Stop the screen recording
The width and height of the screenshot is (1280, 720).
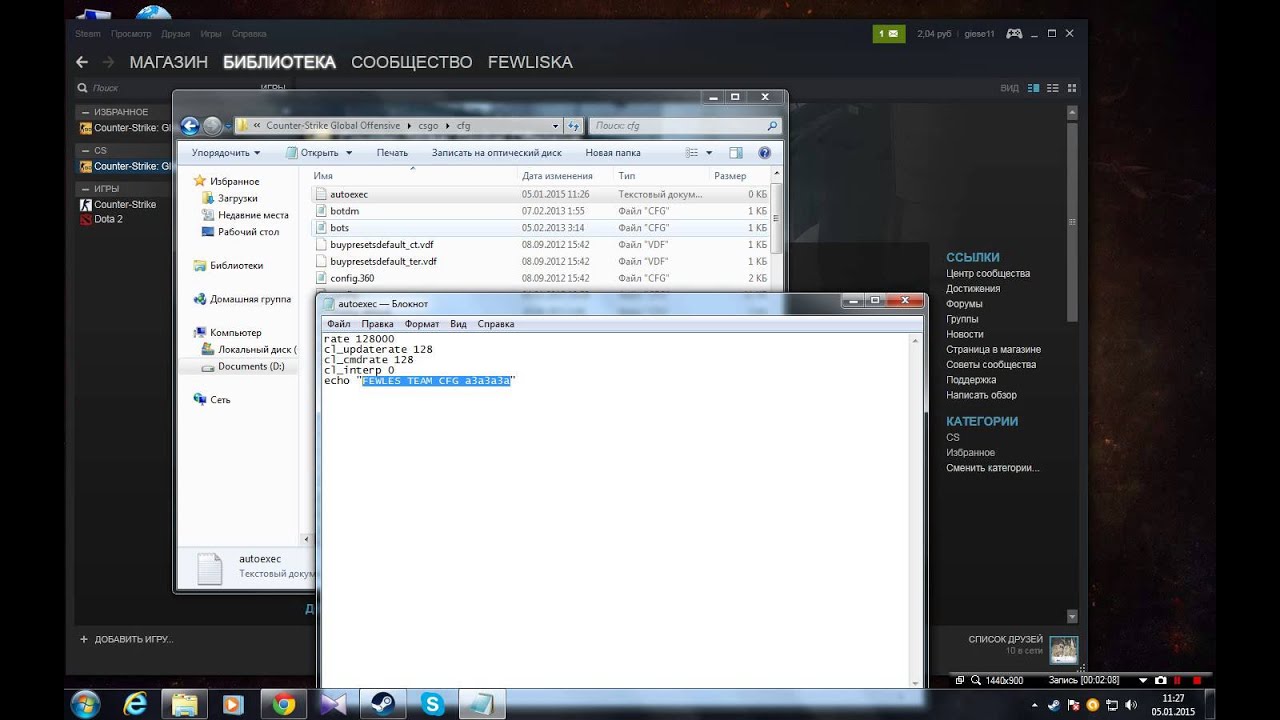tap(1196, 680)
